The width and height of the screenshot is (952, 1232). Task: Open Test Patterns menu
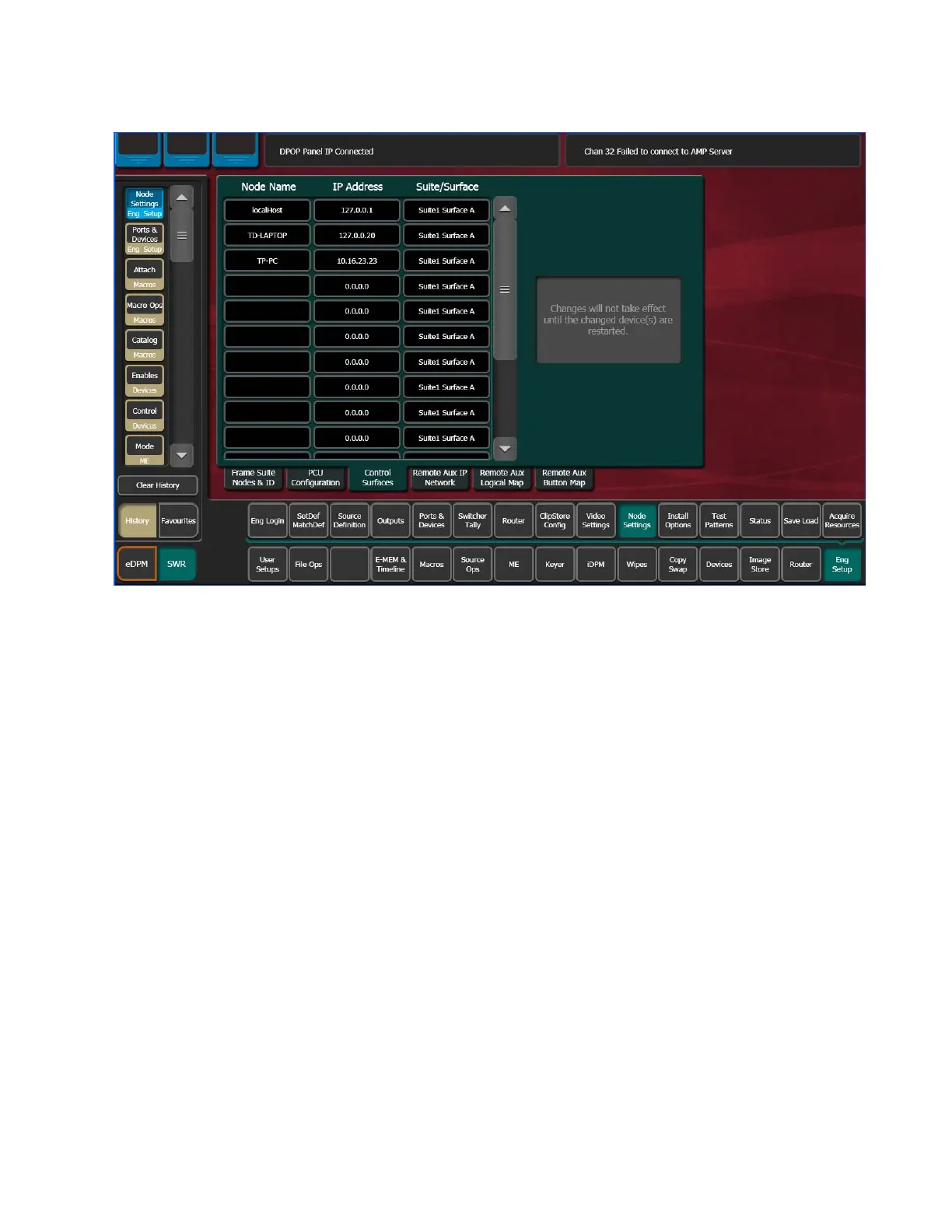[x=719, y=520]
